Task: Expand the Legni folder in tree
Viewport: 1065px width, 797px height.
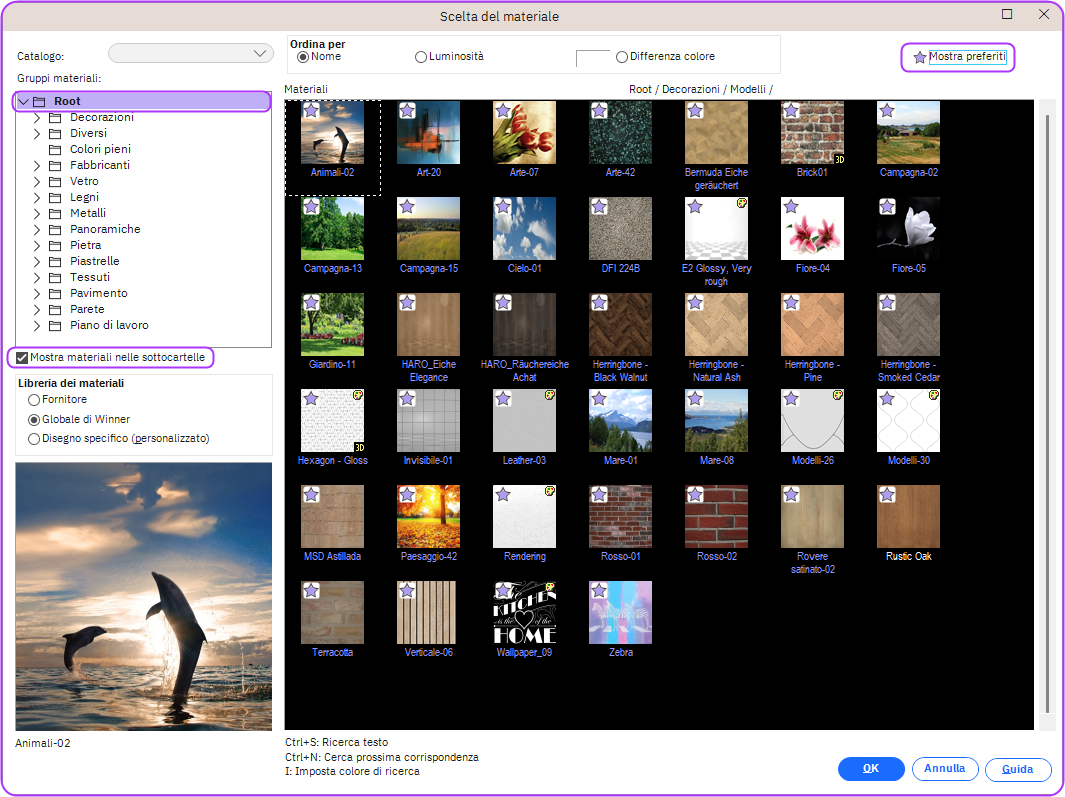Action: coord(37,197)
